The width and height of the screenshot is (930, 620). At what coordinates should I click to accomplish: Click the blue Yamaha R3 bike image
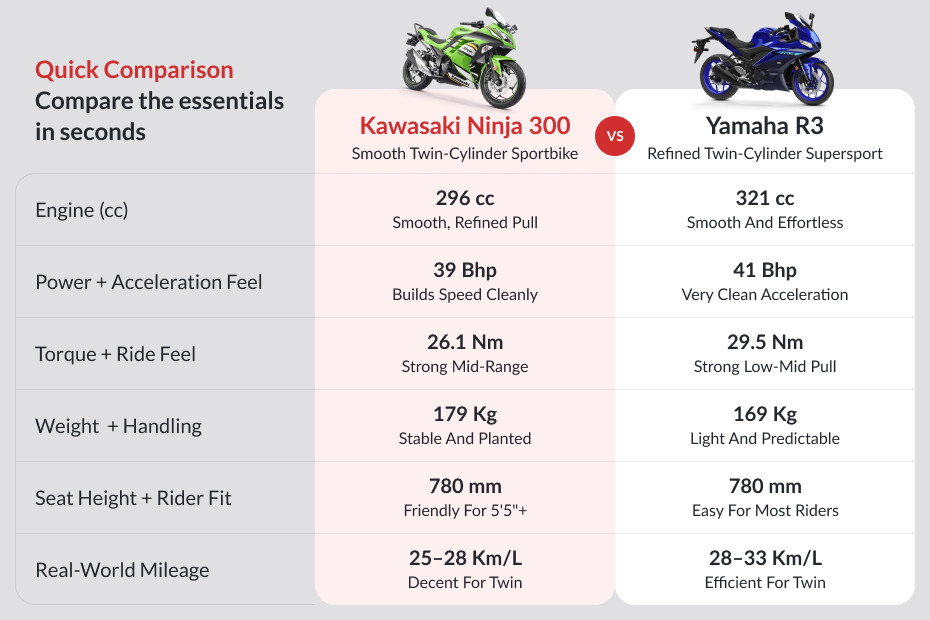(x=763, y=58)
